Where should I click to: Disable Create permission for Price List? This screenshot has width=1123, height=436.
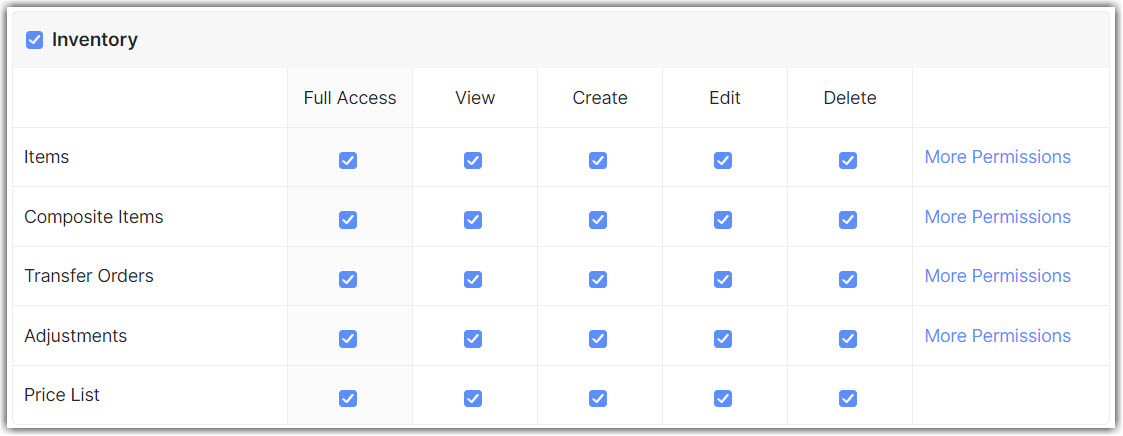click(598, 398)
